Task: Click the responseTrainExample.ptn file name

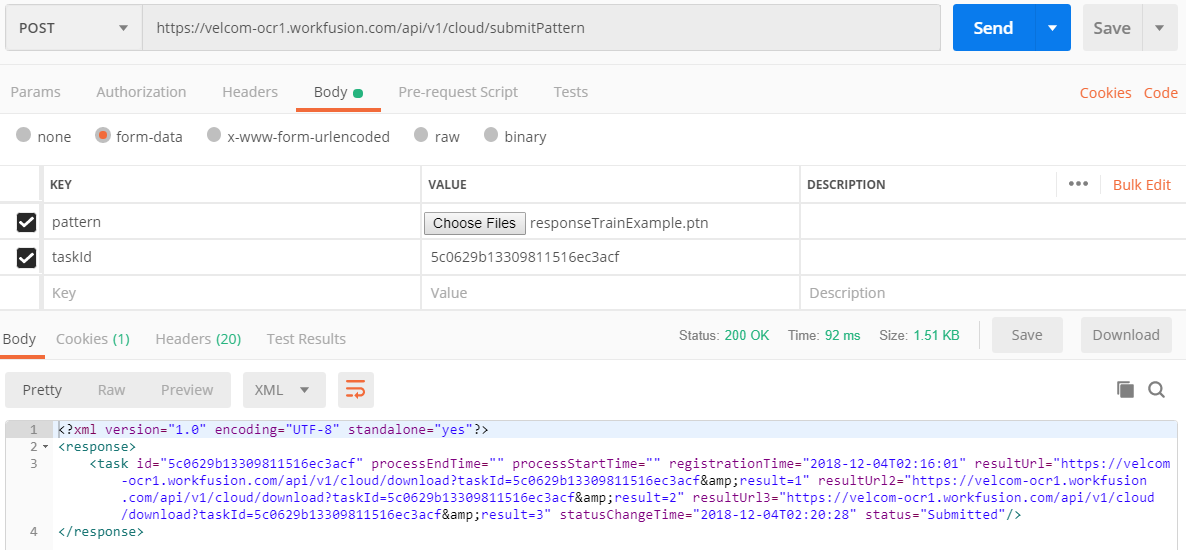Action: (619, 223)
